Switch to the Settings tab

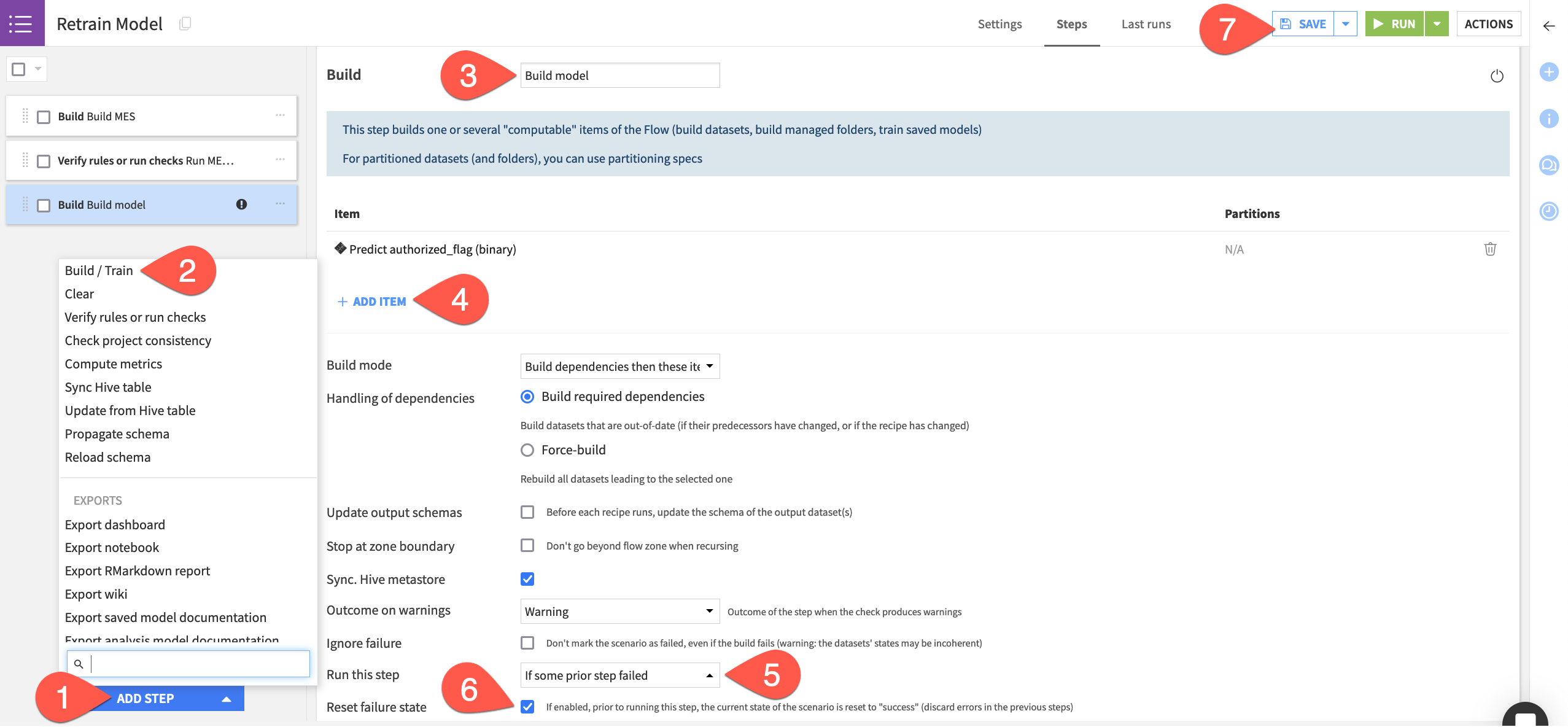pos(1000,22)
